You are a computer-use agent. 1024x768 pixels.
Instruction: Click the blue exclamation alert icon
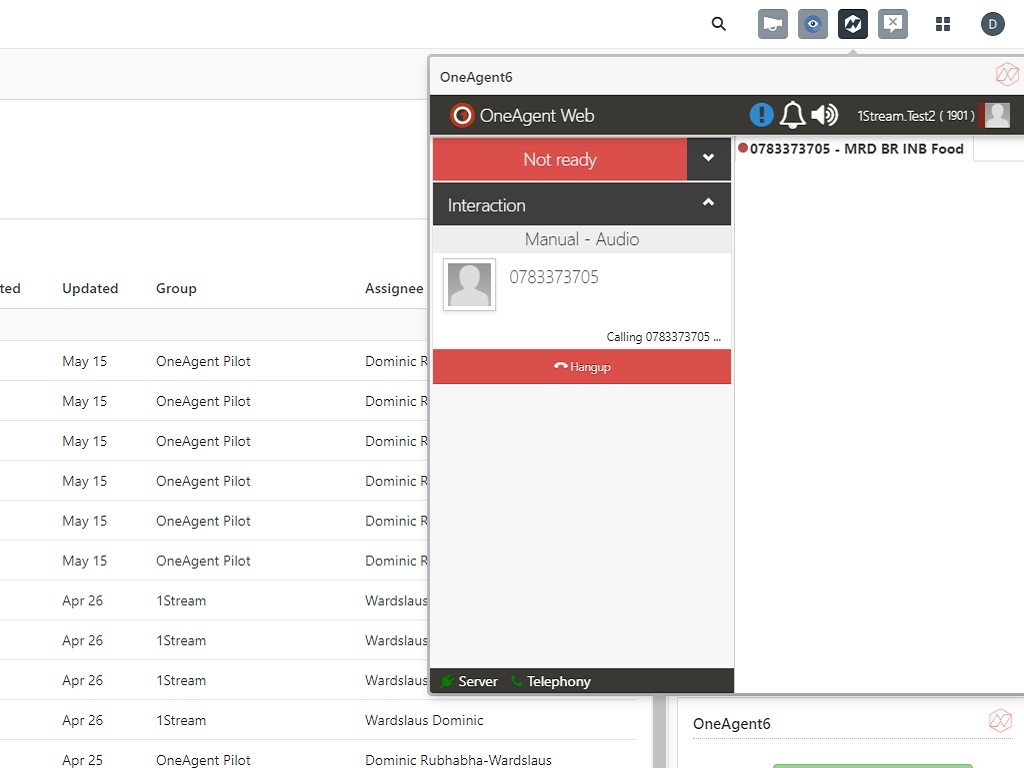(x=761, y=115)
